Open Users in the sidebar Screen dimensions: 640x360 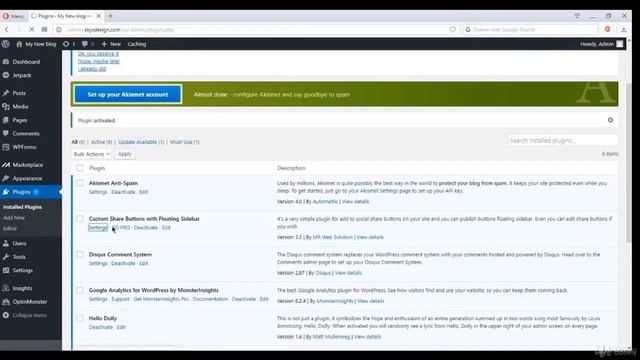pyautogui.click(x=19, y=243)
